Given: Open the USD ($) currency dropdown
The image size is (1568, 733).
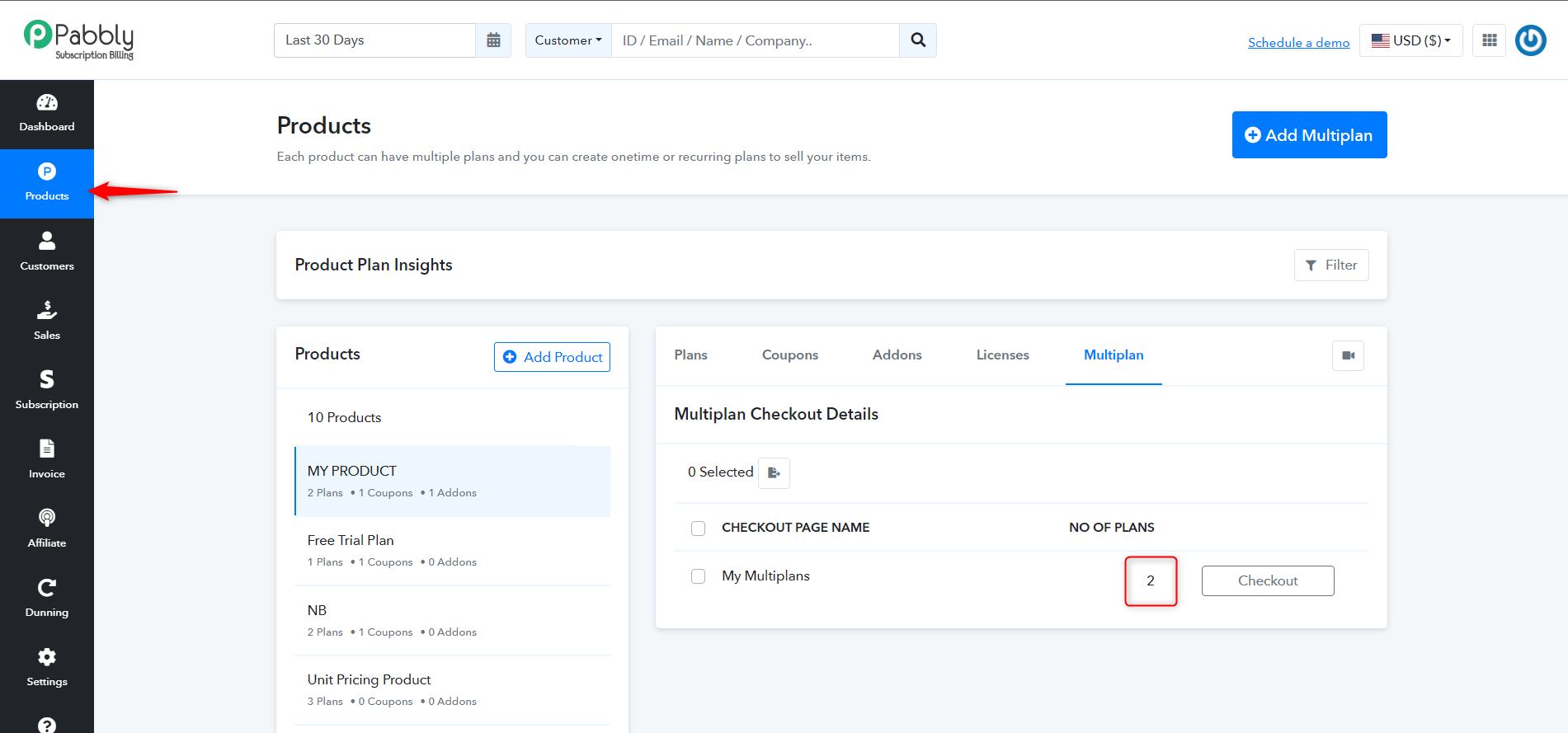Looking at the screenshot, I should tap(1410, 40).
